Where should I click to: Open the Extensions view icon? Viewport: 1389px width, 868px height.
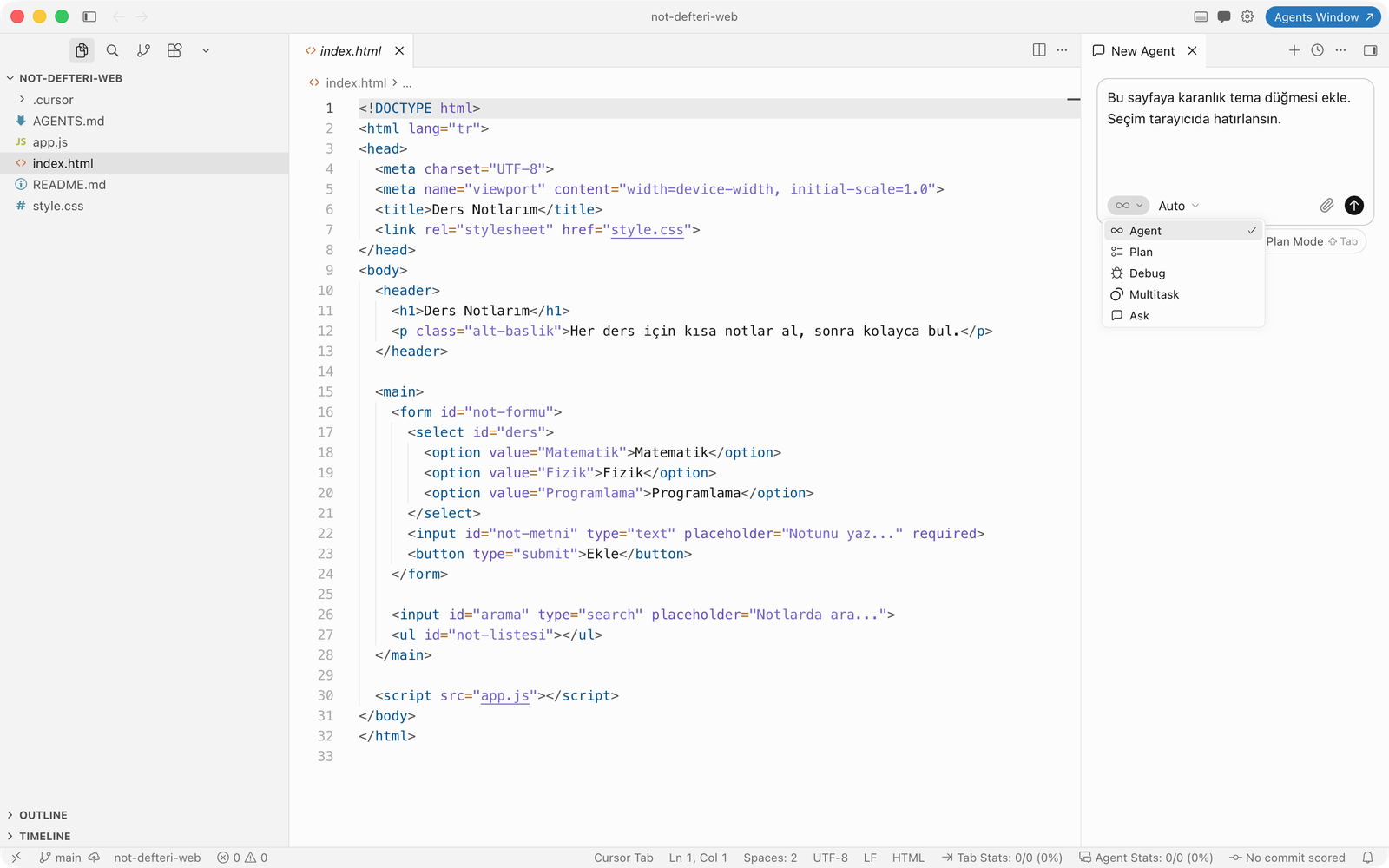pos(174,50)
